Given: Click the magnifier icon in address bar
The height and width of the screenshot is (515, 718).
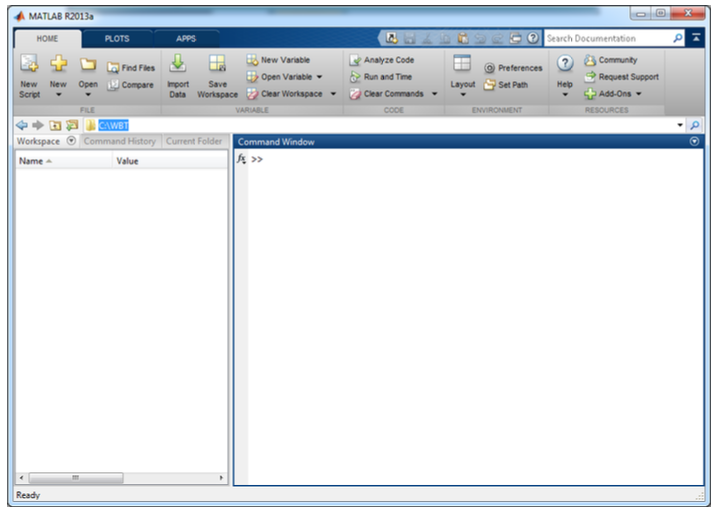Looking at the screenshot, I should coord(695,125).
